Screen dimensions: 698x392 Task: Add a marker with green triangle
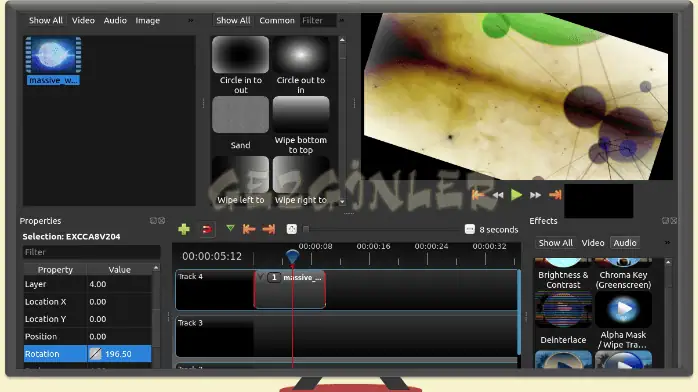tap(230, 229)
